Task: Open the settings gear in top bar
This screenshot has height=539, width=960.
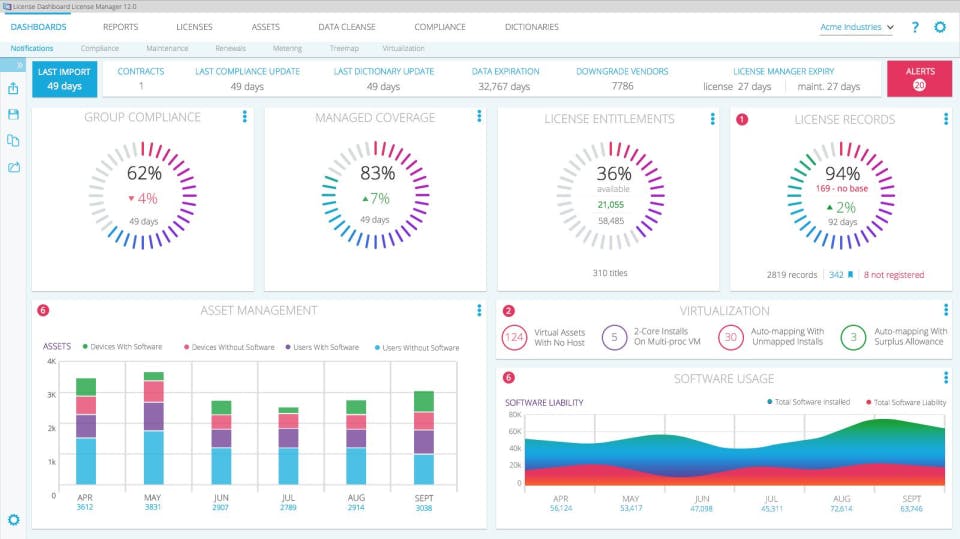Action: [x=940, y=27]
